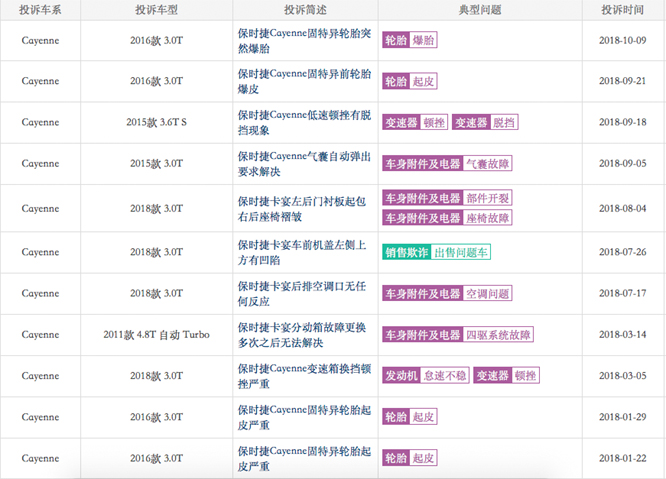Click the 座椅故障 tag
This screenshot has height=479, width=666.
click(x=488, y=217)
